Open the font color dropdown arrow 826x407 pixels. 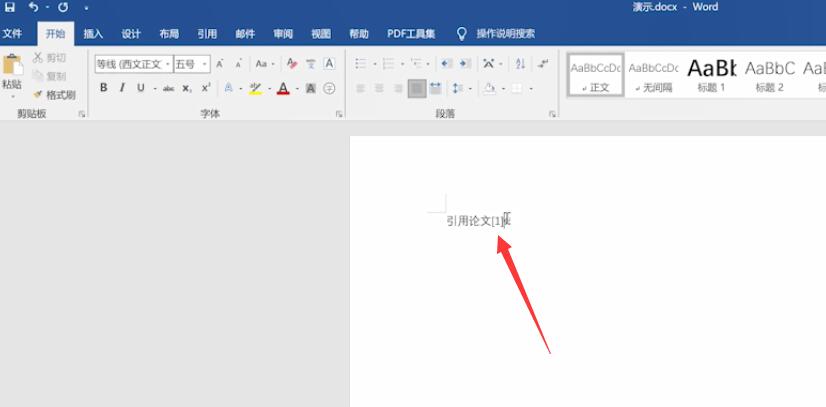(x=298, y=88)
